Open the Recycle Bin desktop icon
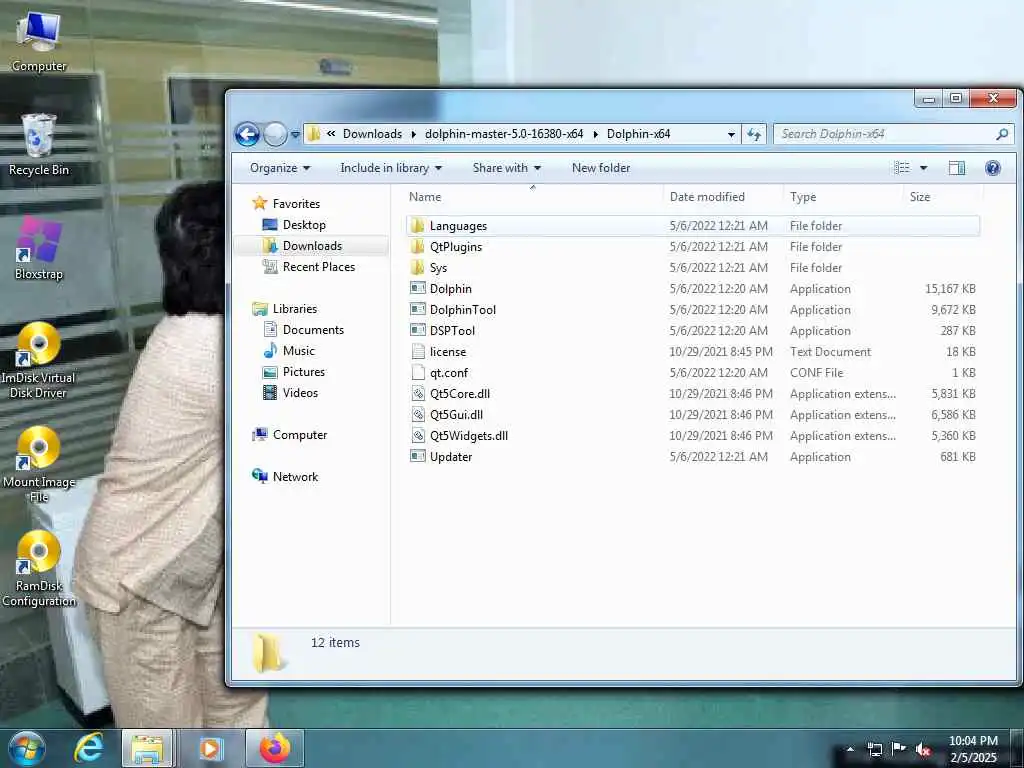Screen dimensions: 1024x768 (x=39, y=145)
